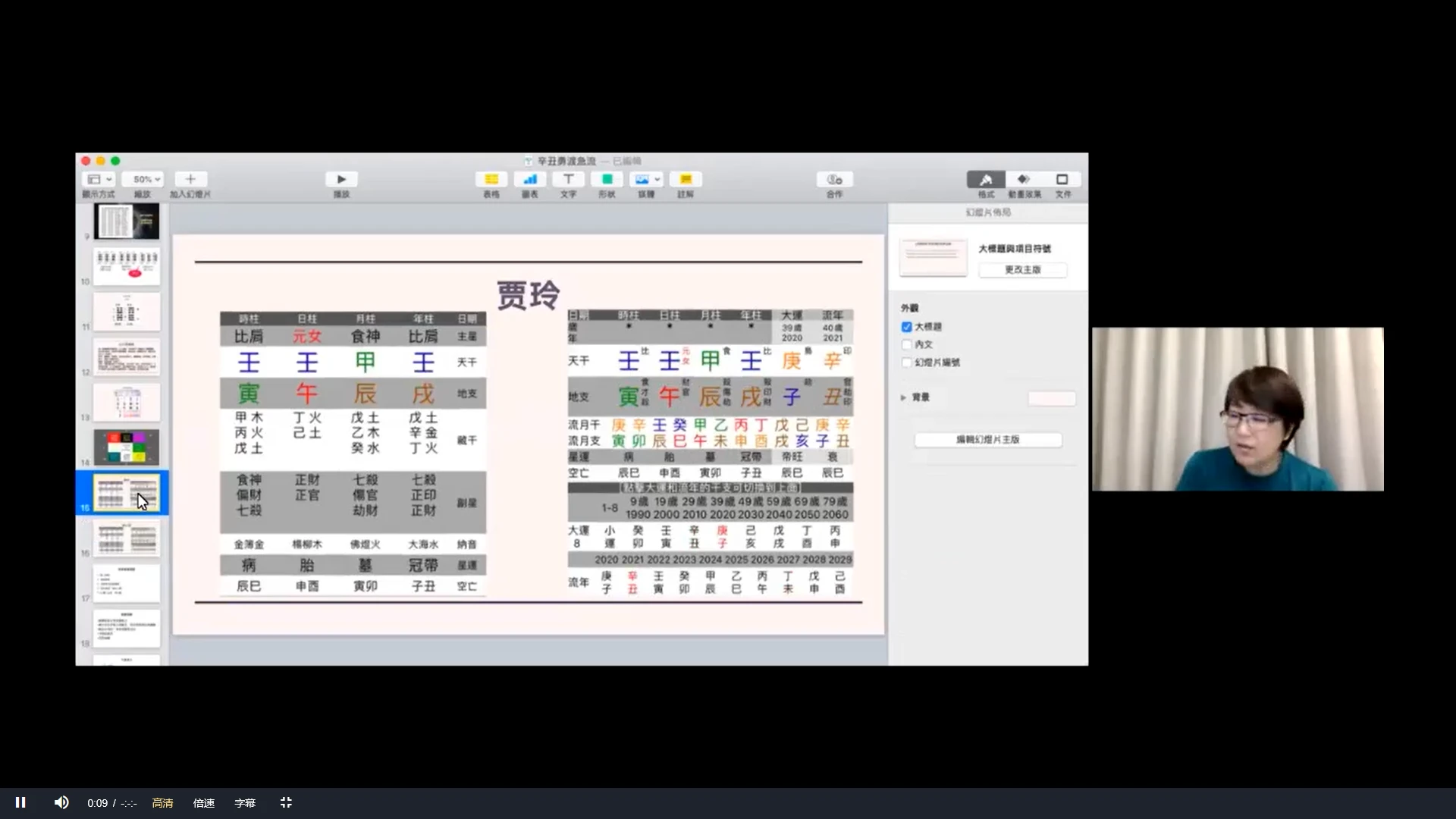This screenshot has width=1456, height=819.
Task: Switch to the Document inspector tab
Action: (x=1062, y=180)
